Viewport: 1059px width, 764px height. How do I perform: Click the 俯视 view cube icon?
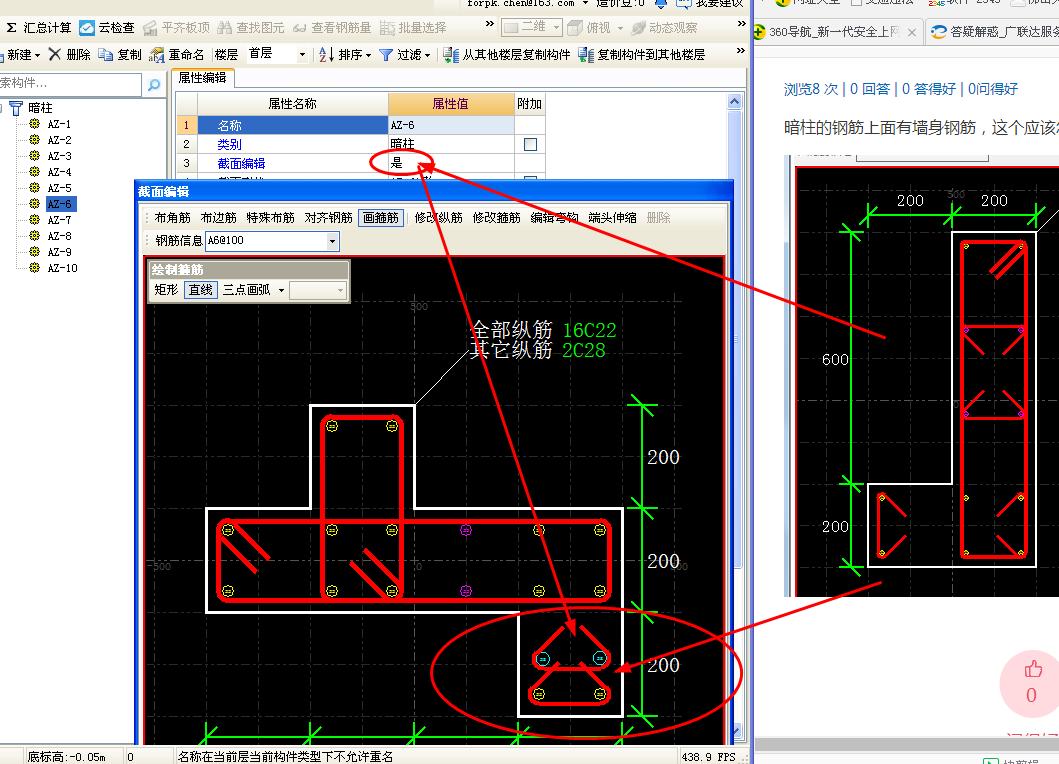575,28
